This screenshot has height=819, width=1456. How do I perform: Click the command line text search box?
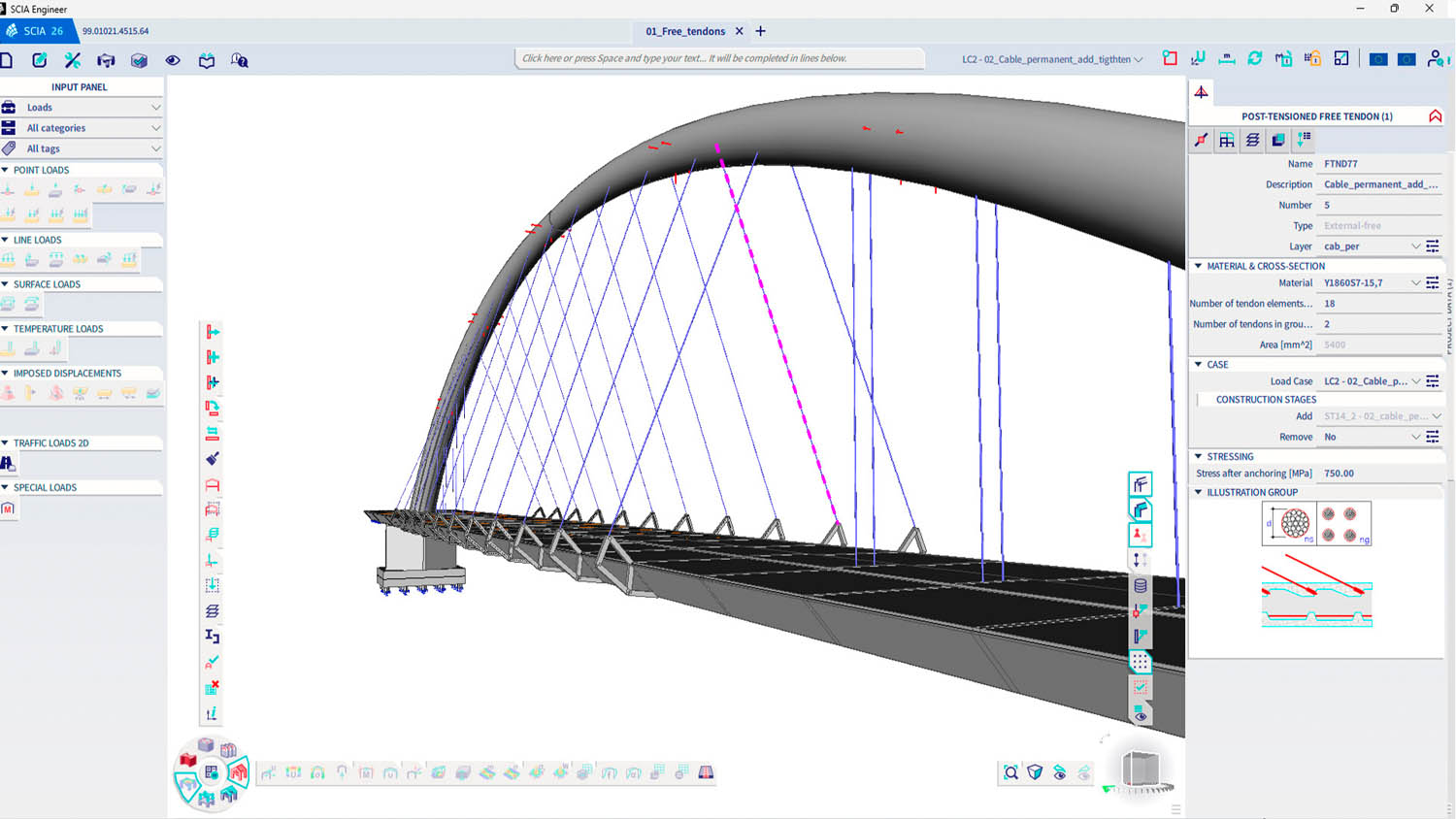pyautogui.click(x=718, y=58)
